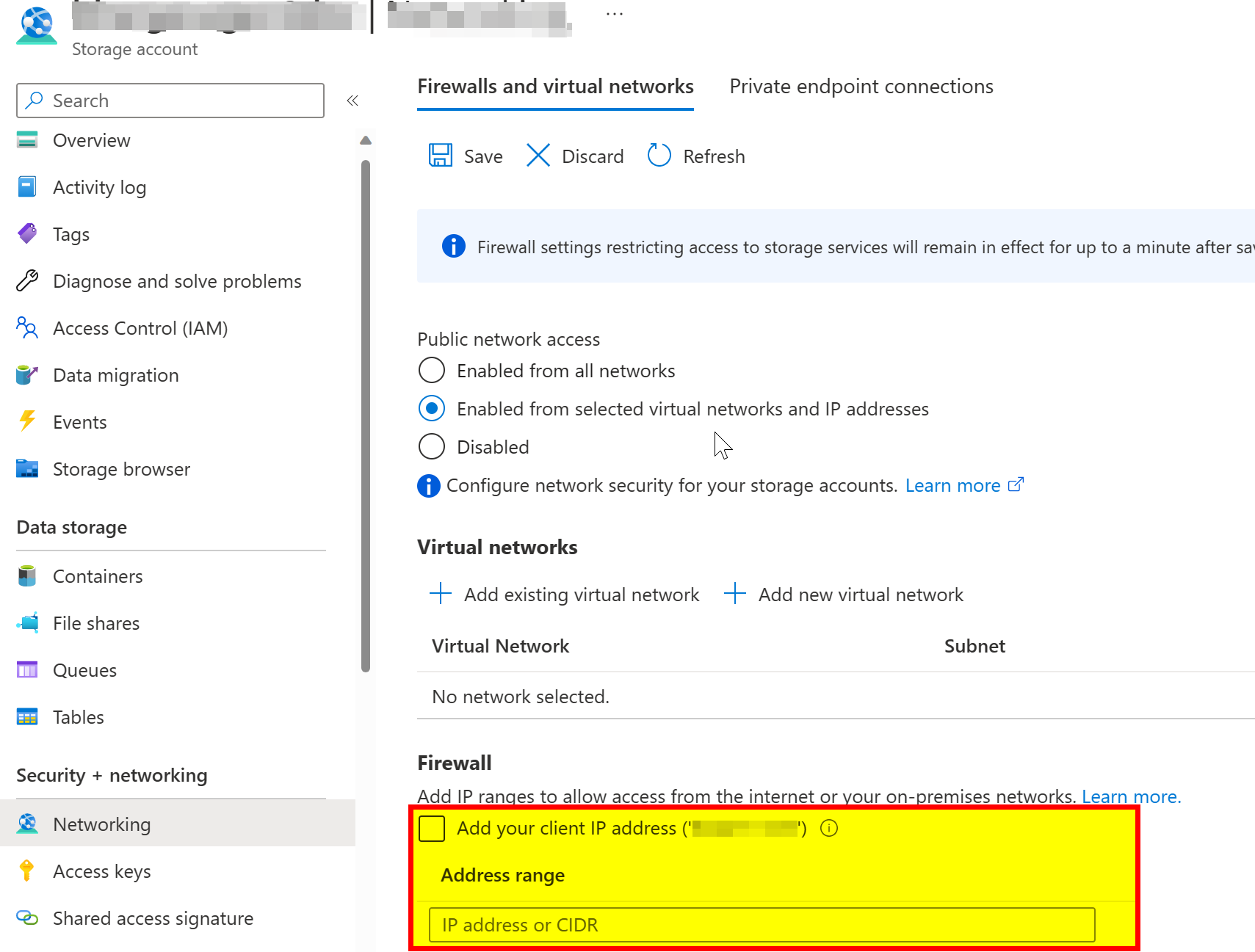Image resolution: width=1255 pixels, height=952 pixels.
Task: Open the Firewalls and virtual networks tab
Action: (555, 86)
